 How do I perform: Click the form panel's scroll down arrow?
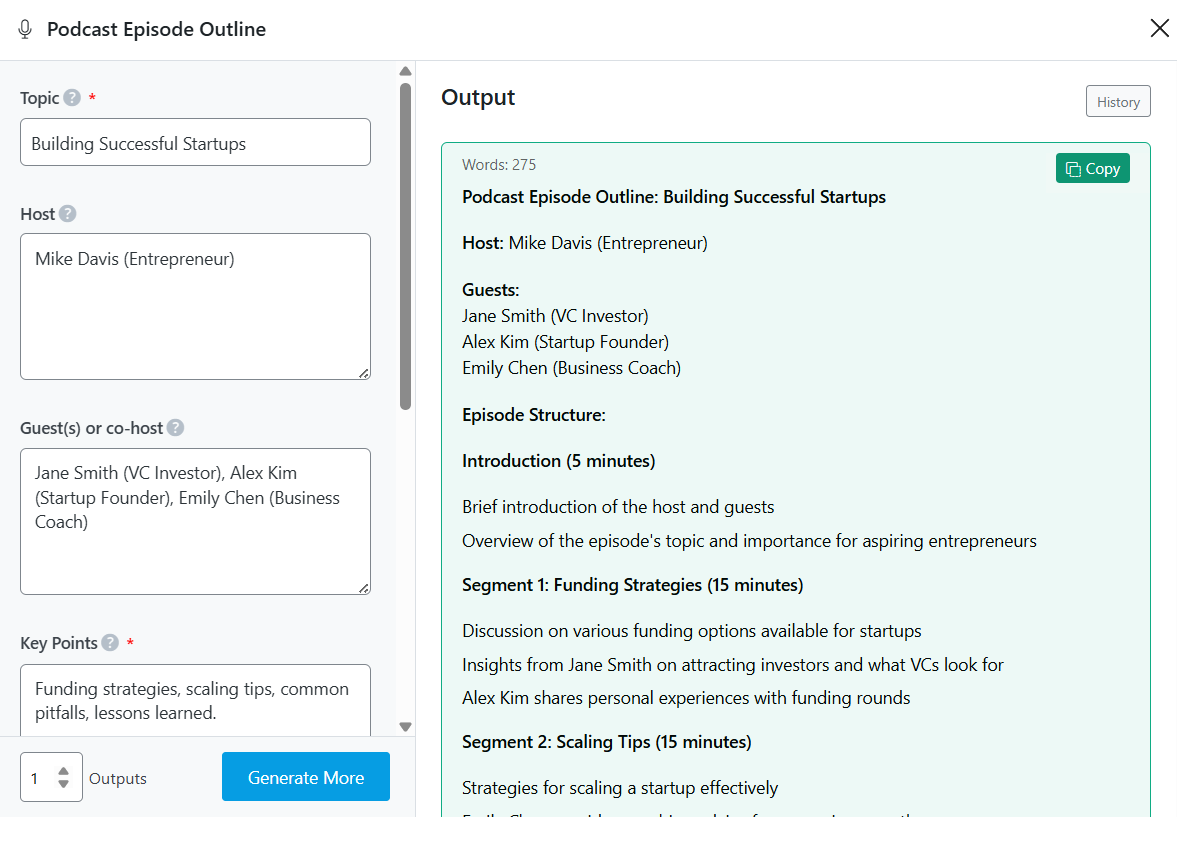[x=405, y=727]
